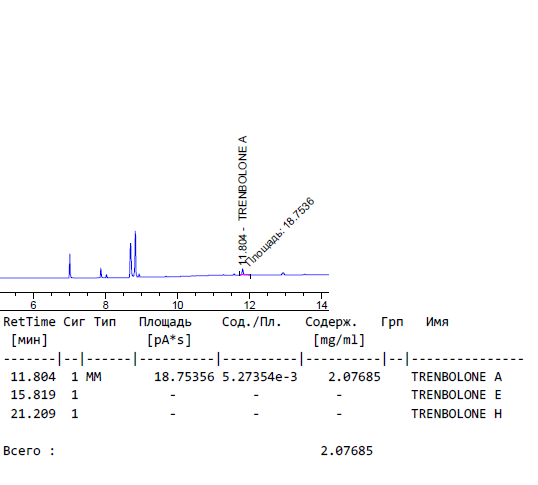The image size is (538, 485).
Task: Click the [mg/ml] unit label
Action: (x=339, y=340)
